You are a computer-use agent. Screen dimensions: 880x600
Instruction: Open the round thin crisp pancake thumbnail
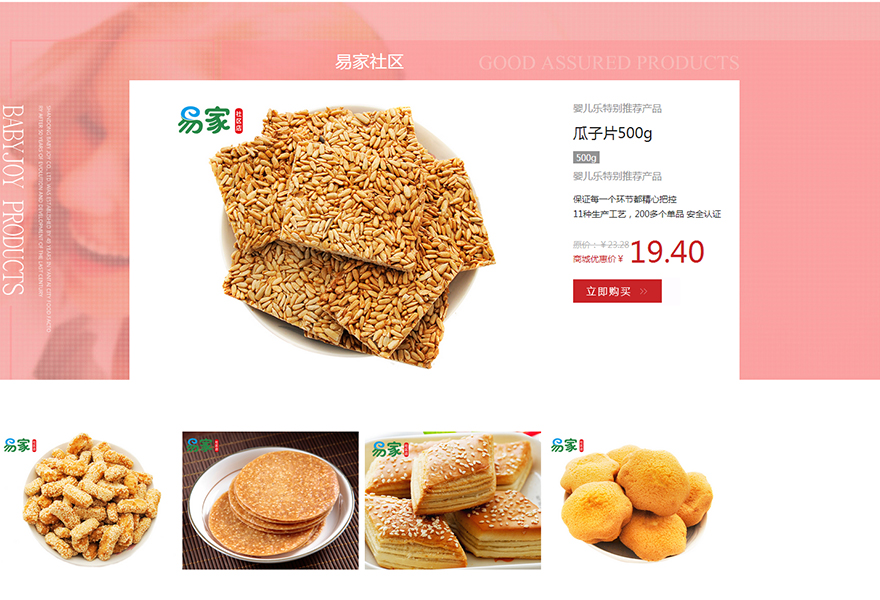click(271, 500)
